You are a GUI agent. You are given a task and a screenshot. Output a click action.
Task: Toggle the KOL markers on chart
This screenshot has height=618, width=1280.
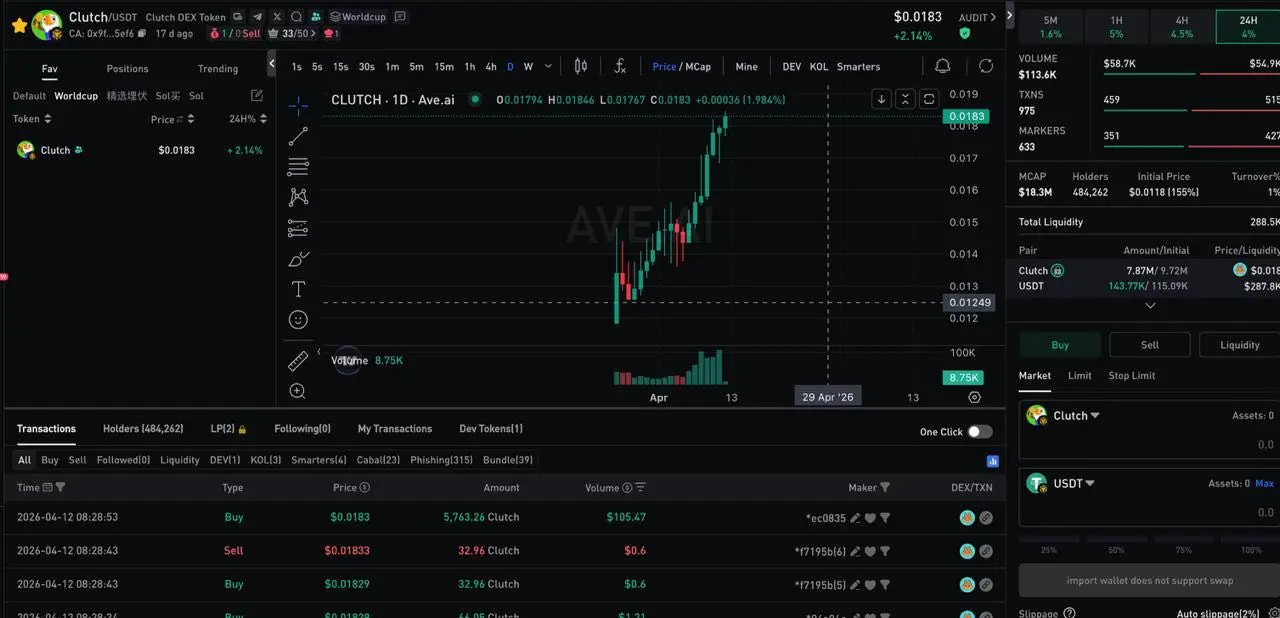click(x=819, y=67)
